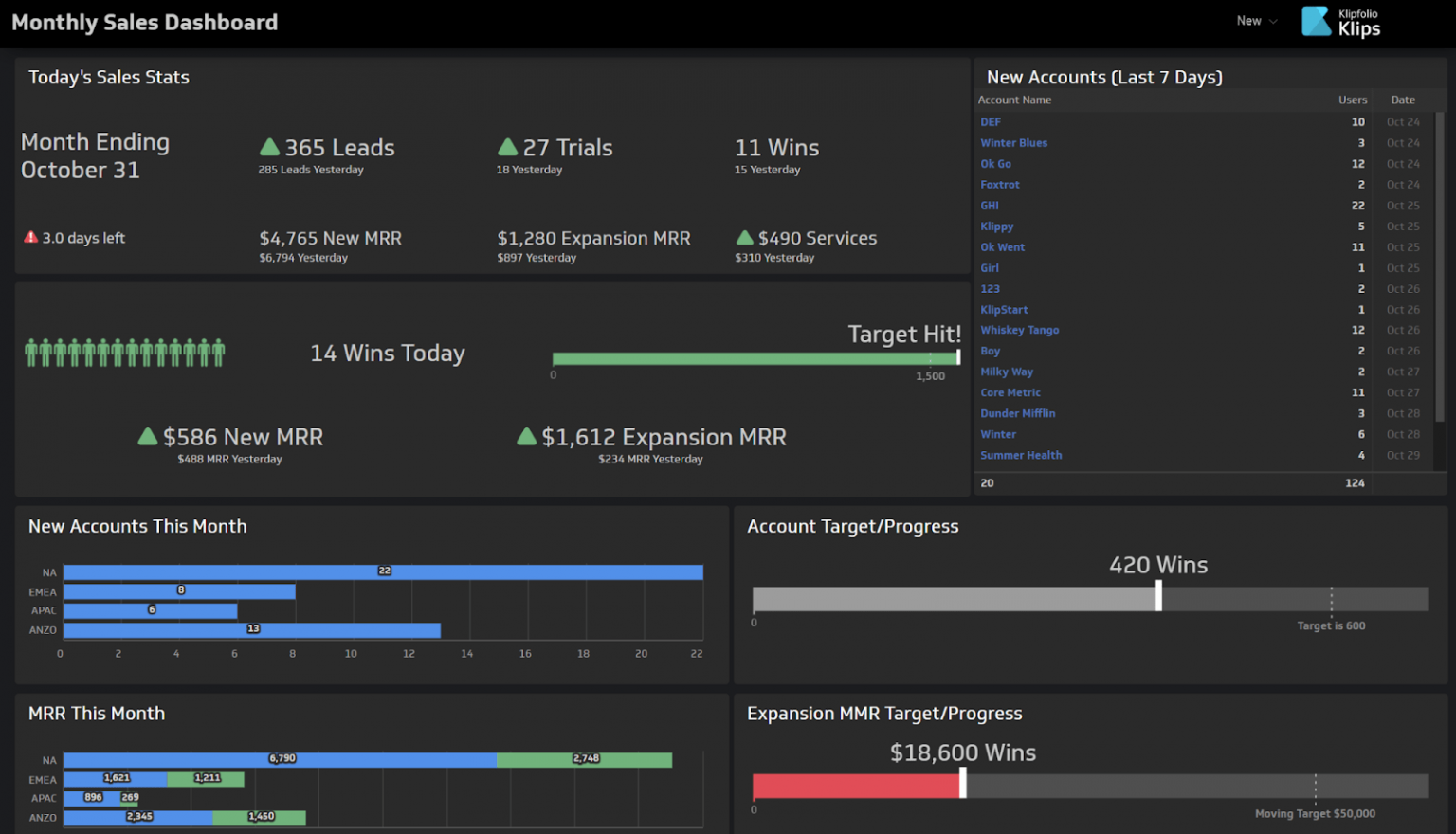Image resolution: width=1456 pixels, height=834 pixels.
Task: Open the Summer Health account link
Action: tap(1021, 455)
